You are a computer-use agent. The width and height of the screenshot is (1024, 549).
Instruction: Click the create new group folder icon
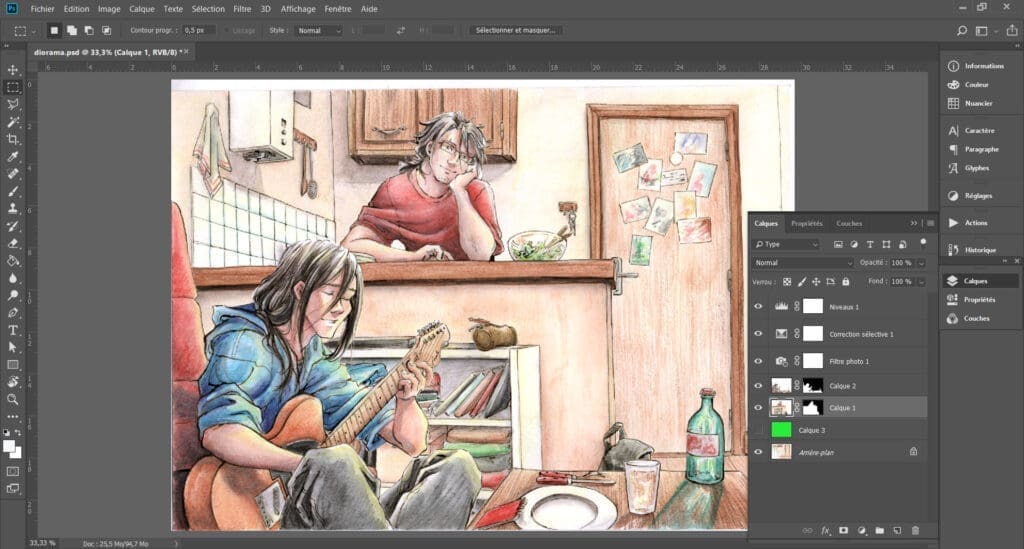click(880, 531)
